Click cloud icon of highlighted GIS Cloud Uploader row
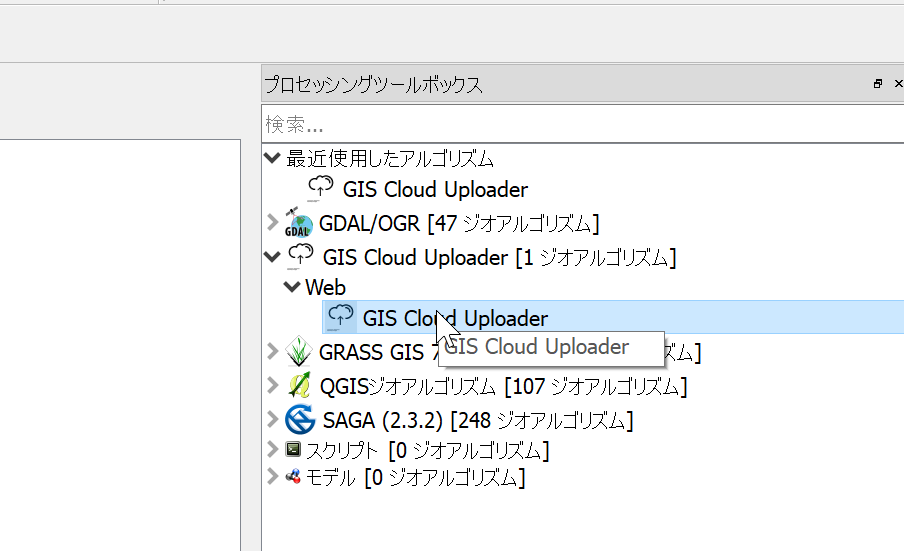 tap(340, 317)
